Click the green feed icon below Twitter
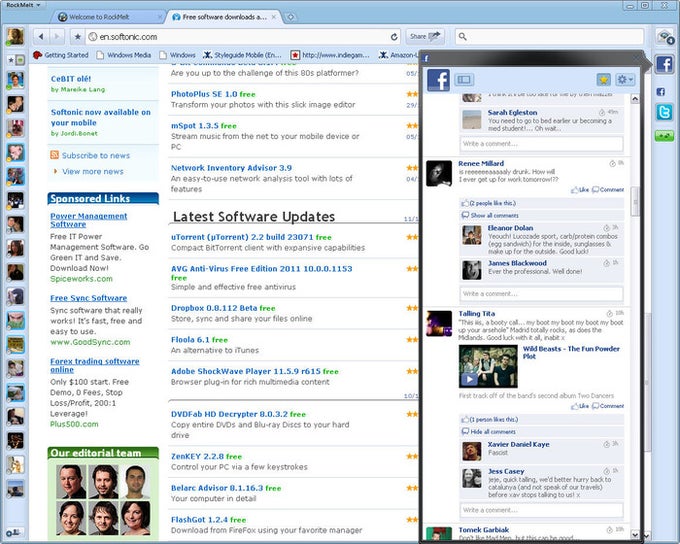Image resolution: width=680 pixels, height=544 pixels. (664, 136)
